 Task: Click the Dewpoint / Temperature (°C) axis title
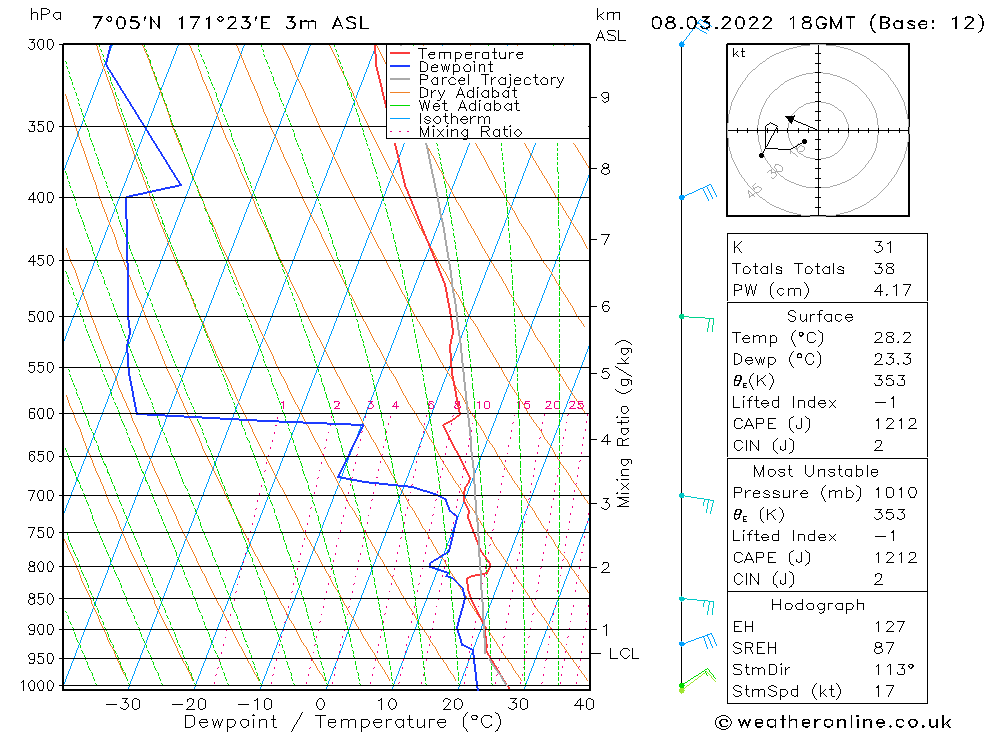point(343,722)
